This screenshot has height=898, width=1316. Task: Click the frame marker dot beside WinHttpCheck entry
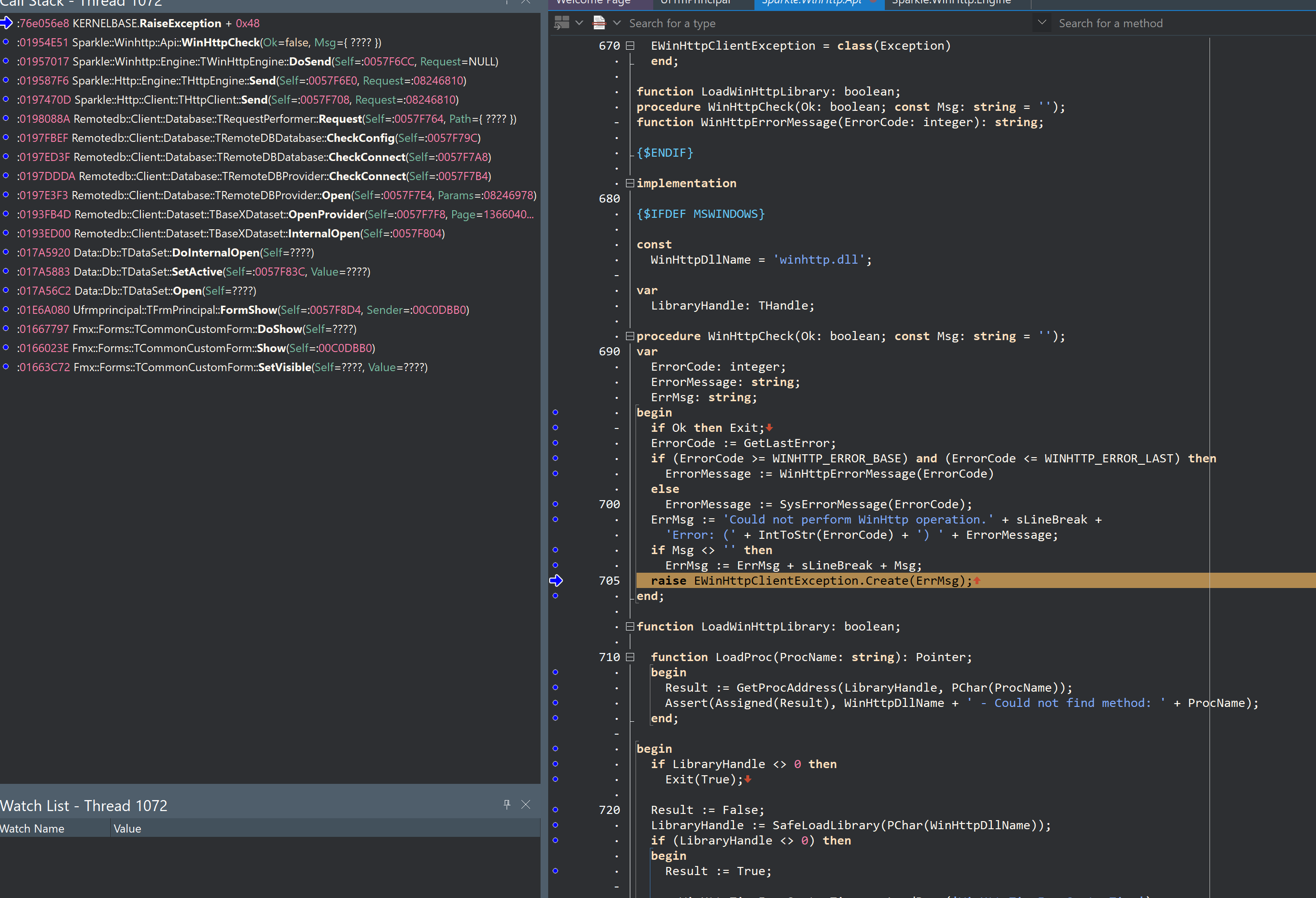6,42
